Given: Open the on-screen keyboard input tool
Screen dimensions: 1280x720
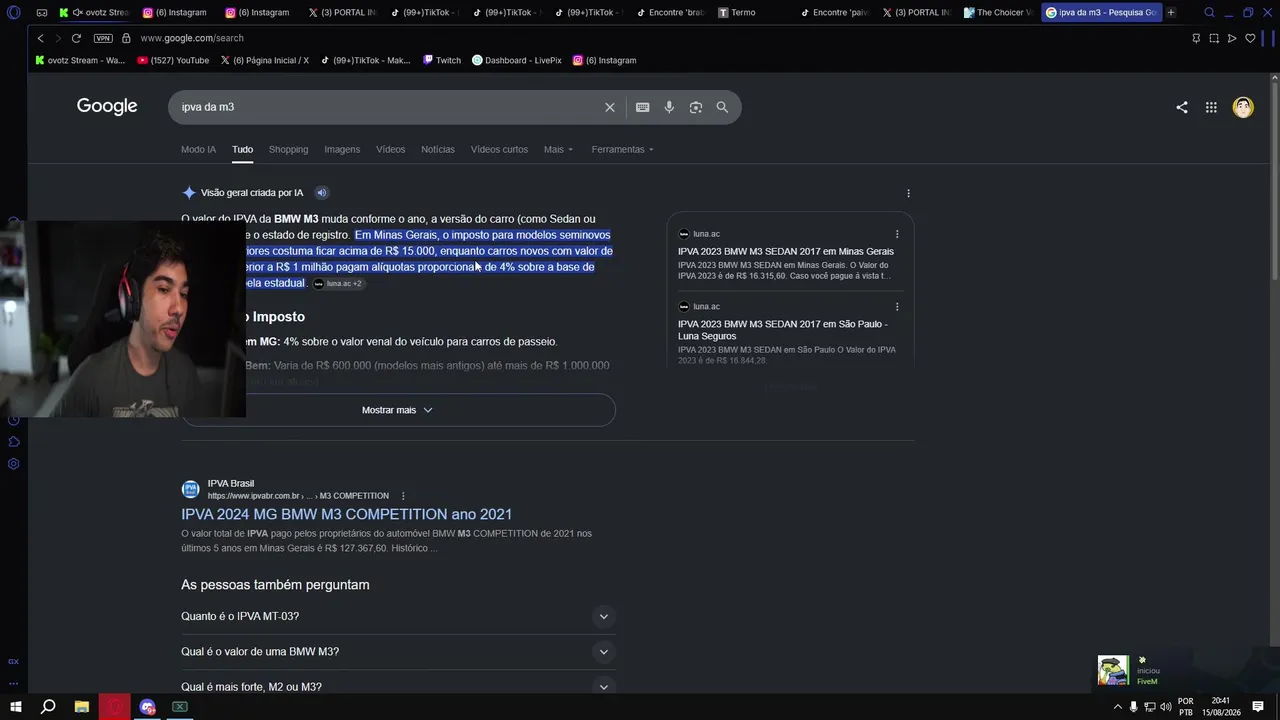Looking at the screenshot, I should tap(642, 107).
